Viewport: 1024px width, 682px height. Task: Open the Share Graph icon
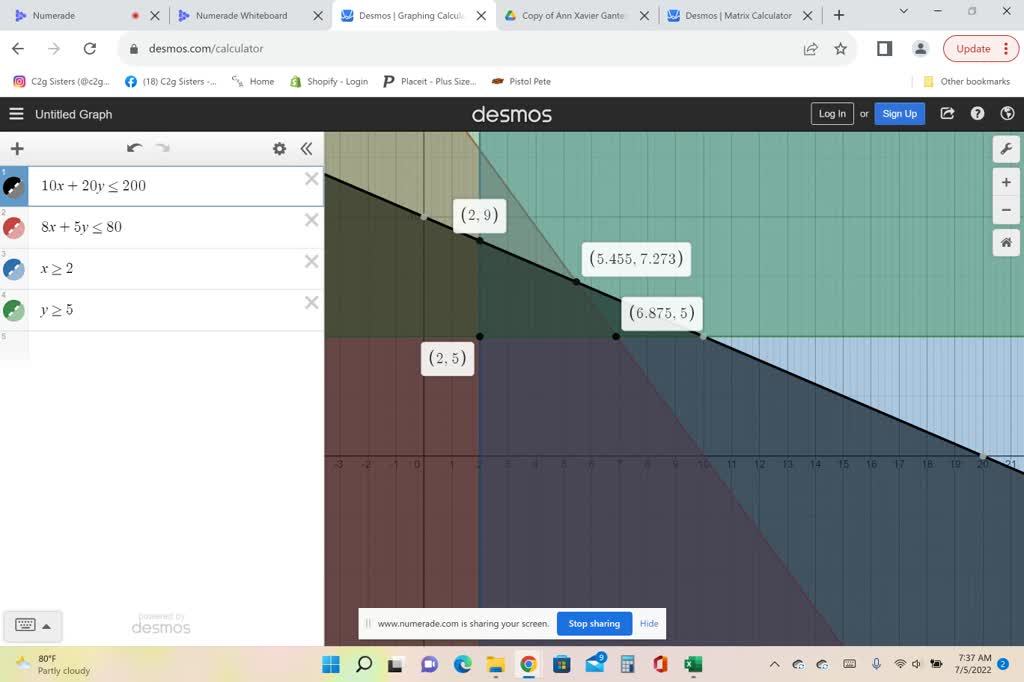coord(947,114)
